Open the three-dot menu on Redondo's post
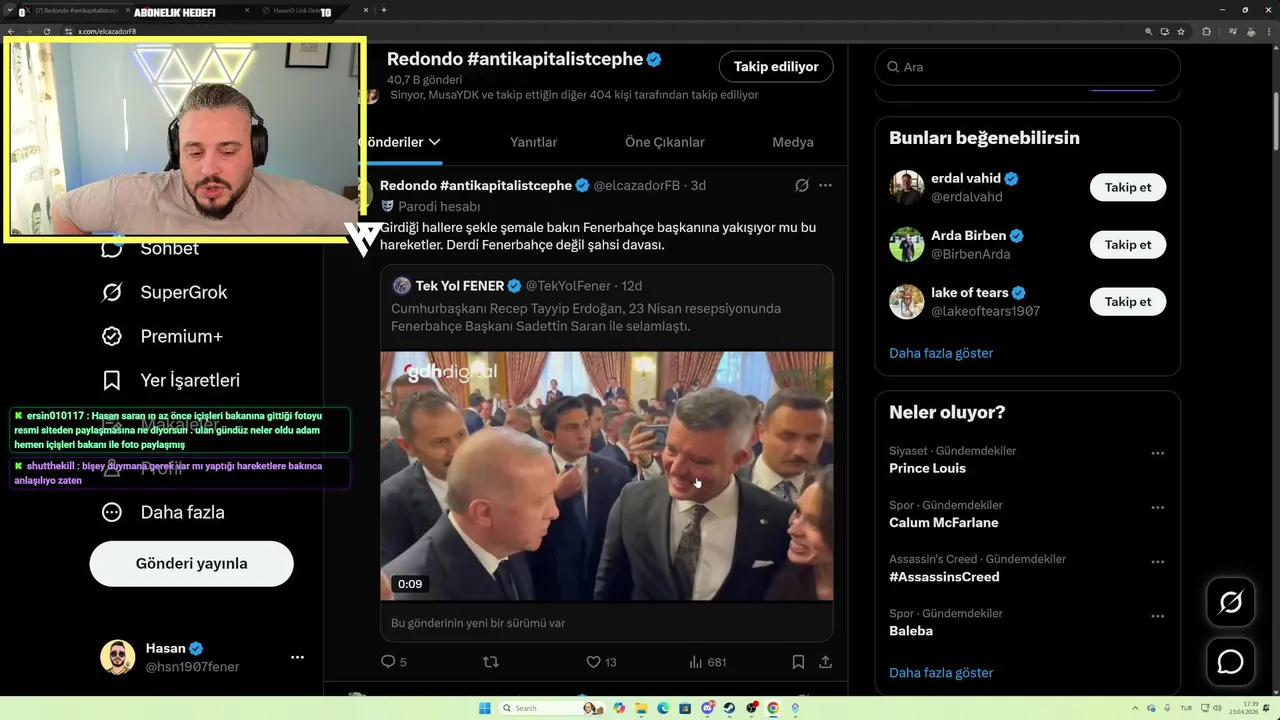The height and width of the screenshot is (720, 1280). [825, 185]
